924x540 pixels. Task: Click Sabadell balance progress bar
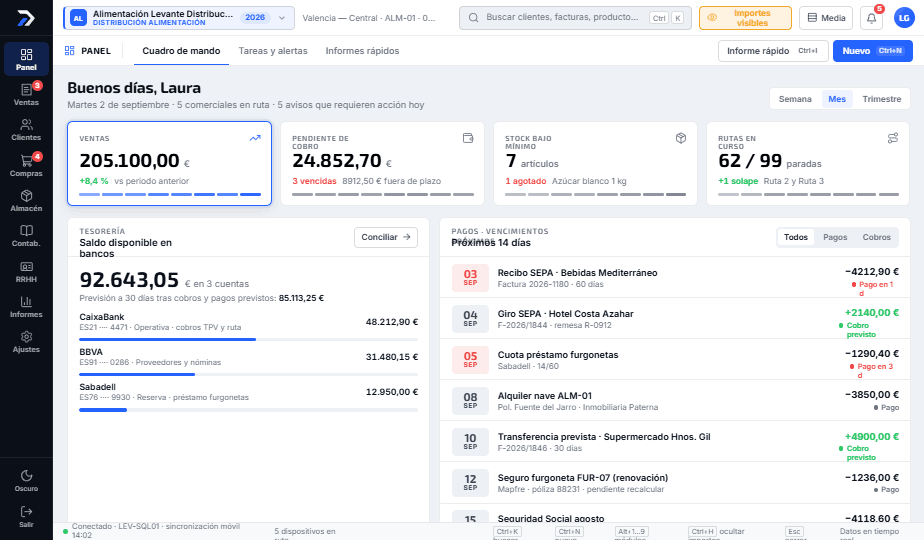click(x=249, y=410)
